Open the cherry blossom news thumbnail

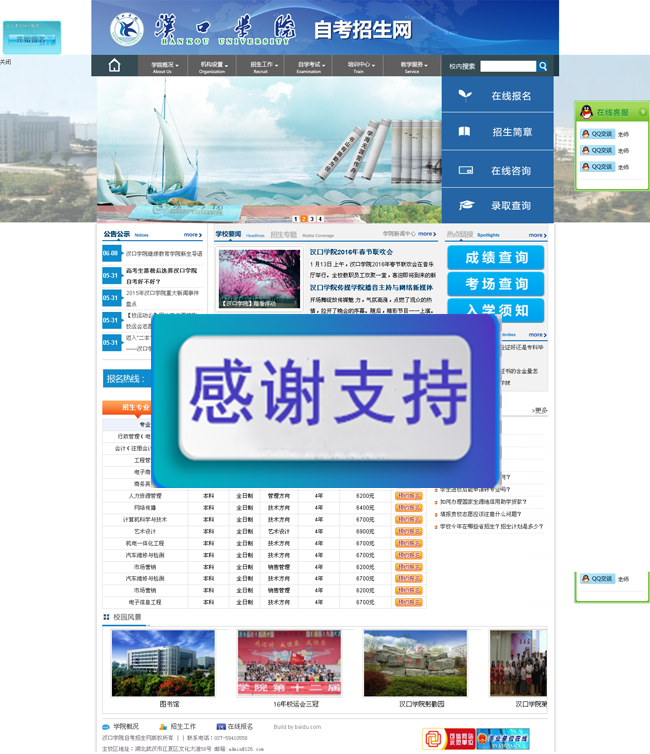tap(259, 279)
